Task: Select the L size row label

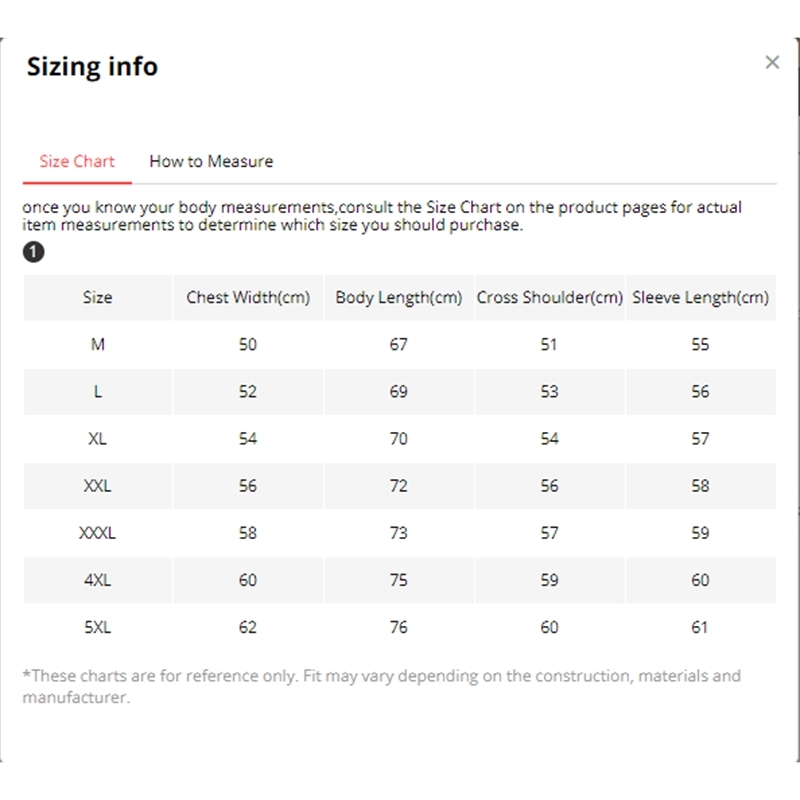Action: click(97, 391)
